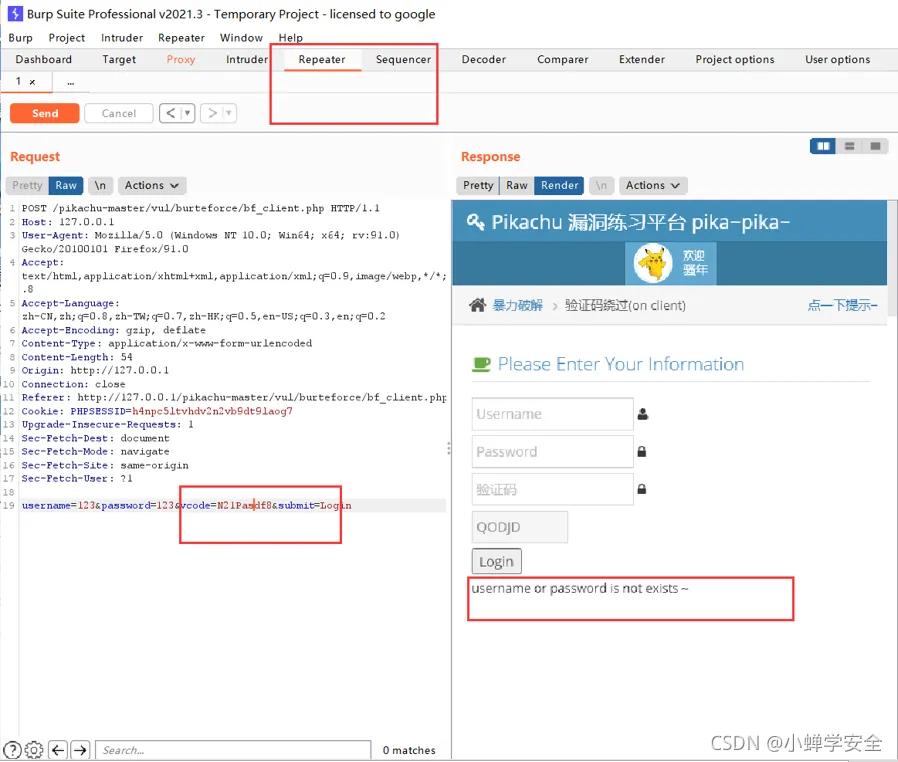Follow the 暴力破解 breadcrumb link

[518, 305]
